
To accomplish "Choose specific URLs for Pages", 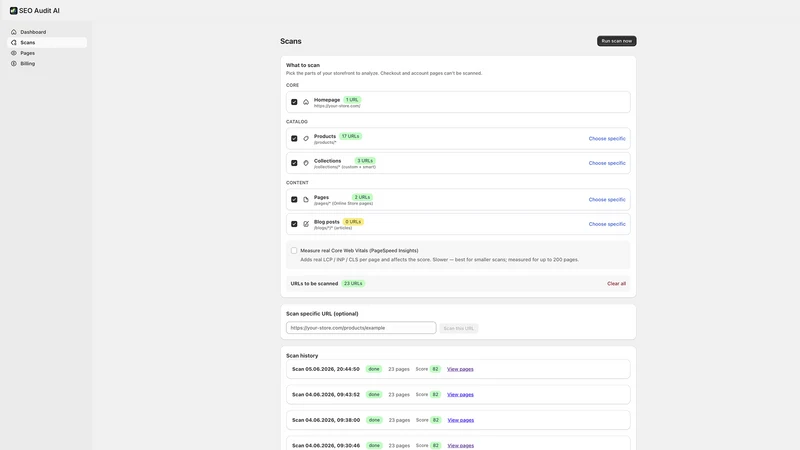I will tap(607, 199).
